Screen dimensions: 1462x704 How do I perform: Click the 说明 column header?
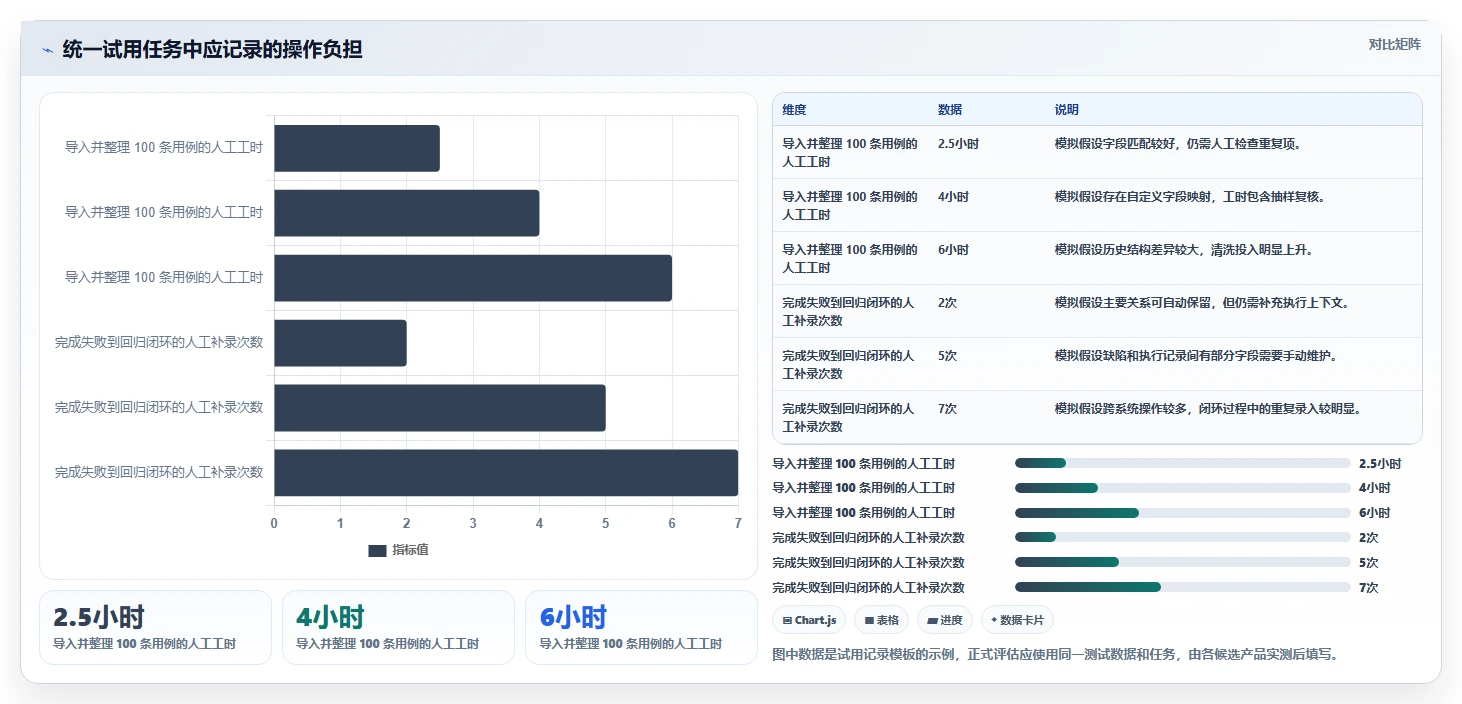pos(1067,110)
